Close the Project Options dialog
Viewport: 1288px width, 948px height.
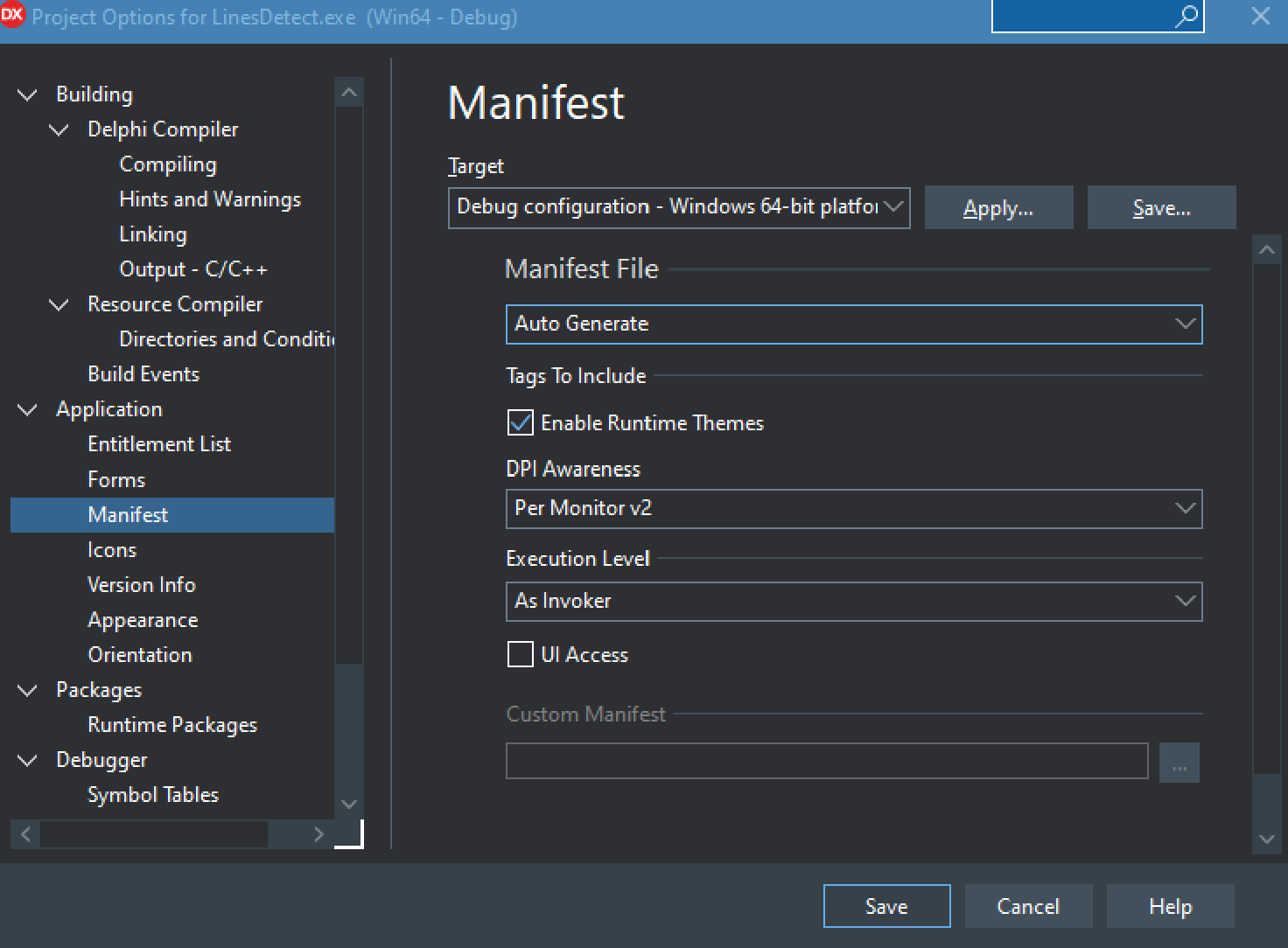(1261, 16)
